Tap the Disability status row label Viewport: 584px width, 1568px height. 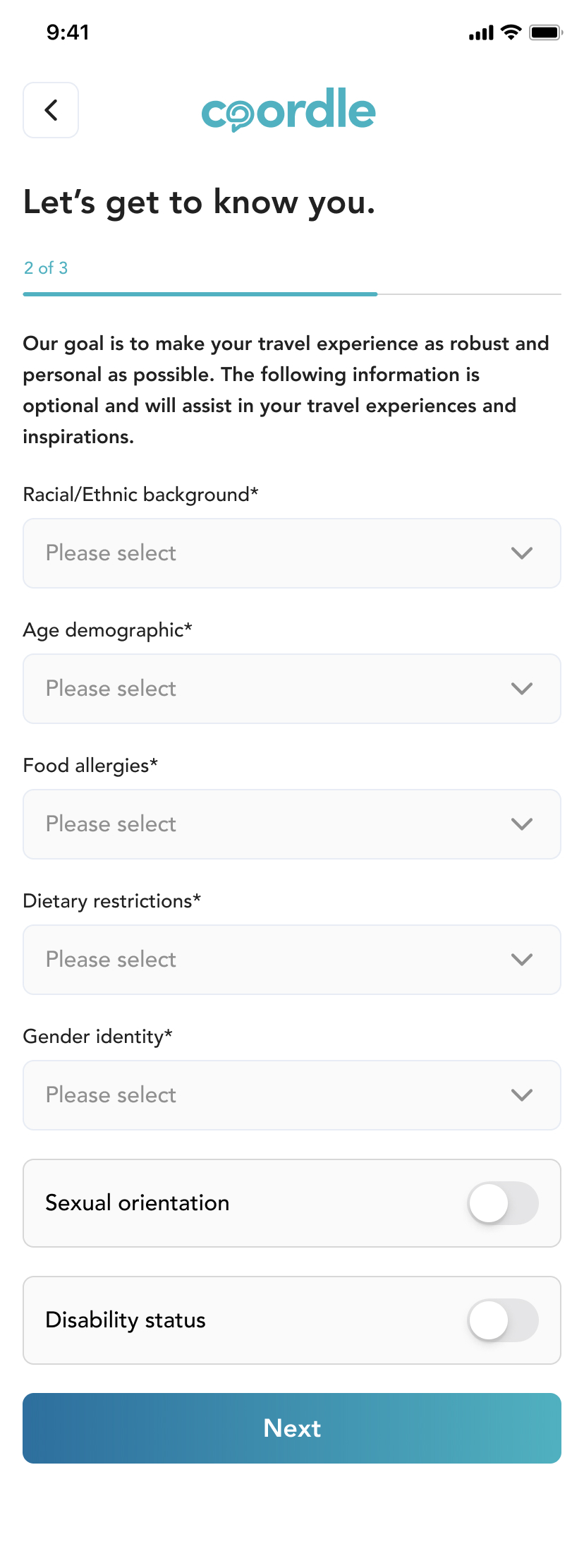pos(126,1320)
